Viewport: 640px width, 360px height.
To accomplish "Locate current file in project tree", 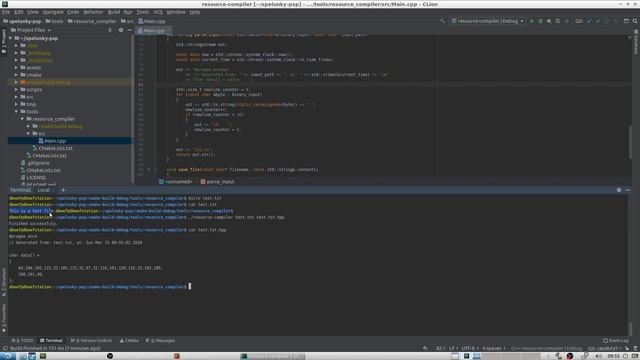I will click(110, 30).
